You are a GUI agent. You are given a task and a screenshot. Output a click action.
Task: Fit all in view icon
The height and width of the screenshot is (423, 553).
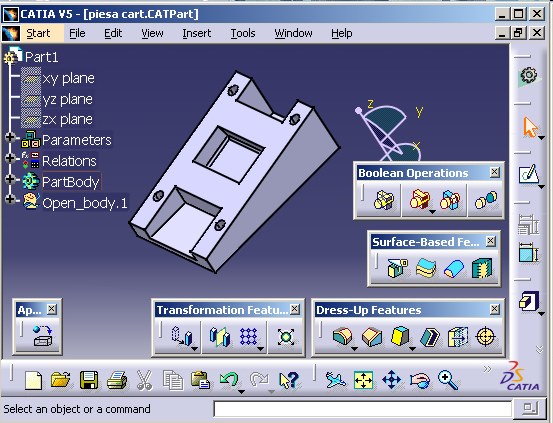tap(363, 380)
